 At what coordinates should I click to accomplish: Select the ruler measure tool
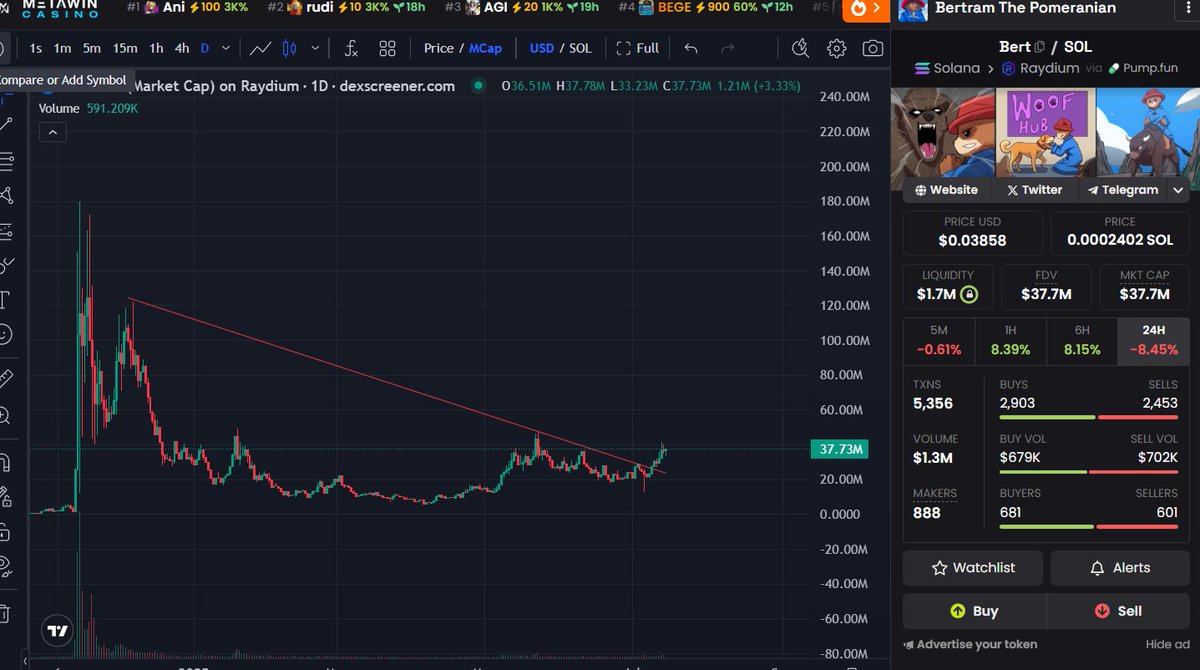coord(5,378)
